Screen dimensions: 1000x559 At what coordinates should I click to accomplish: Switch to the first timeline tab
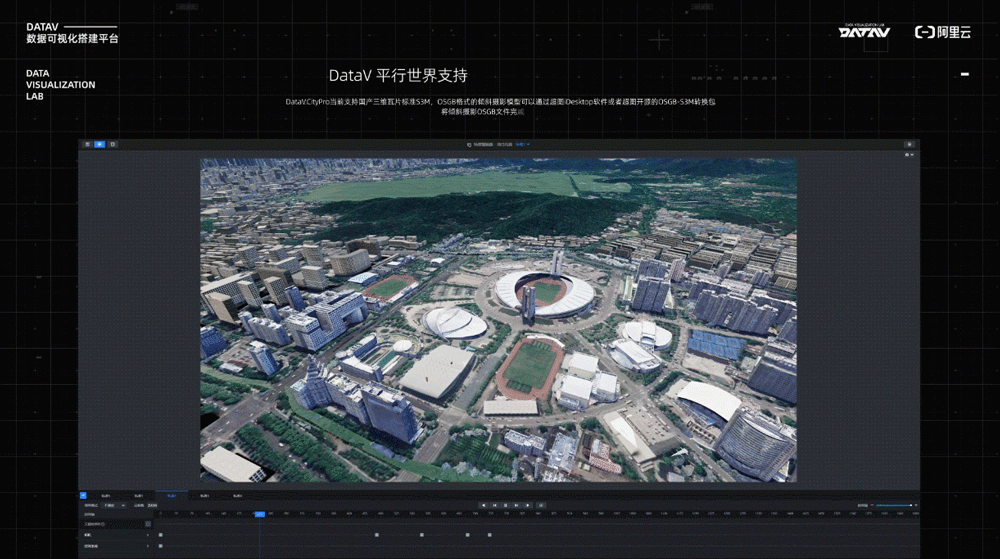[106, 495]
